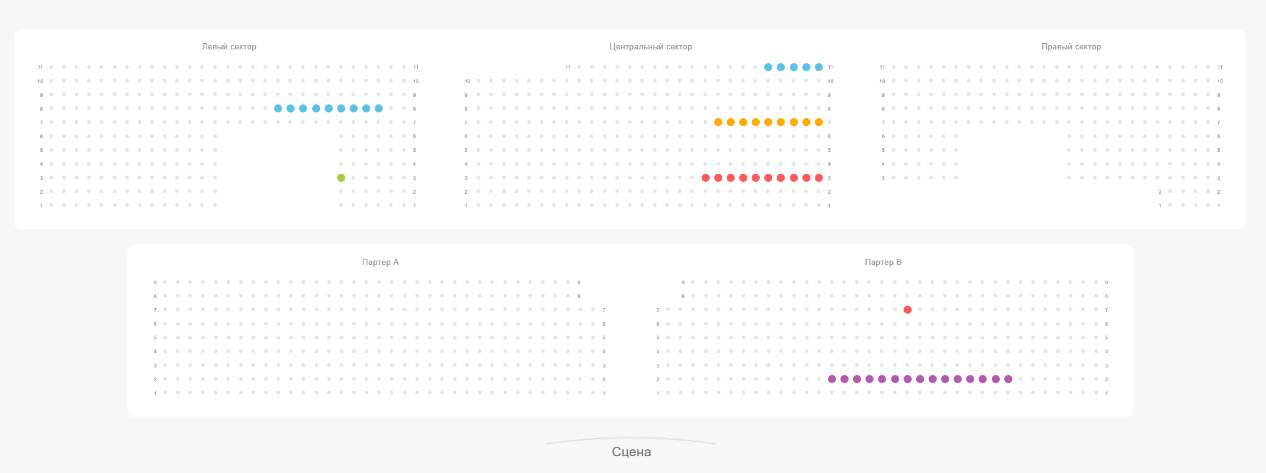Pick rightmost purple seat in Партер B
Screen dimensions: 1266x473
(1008, 379)
